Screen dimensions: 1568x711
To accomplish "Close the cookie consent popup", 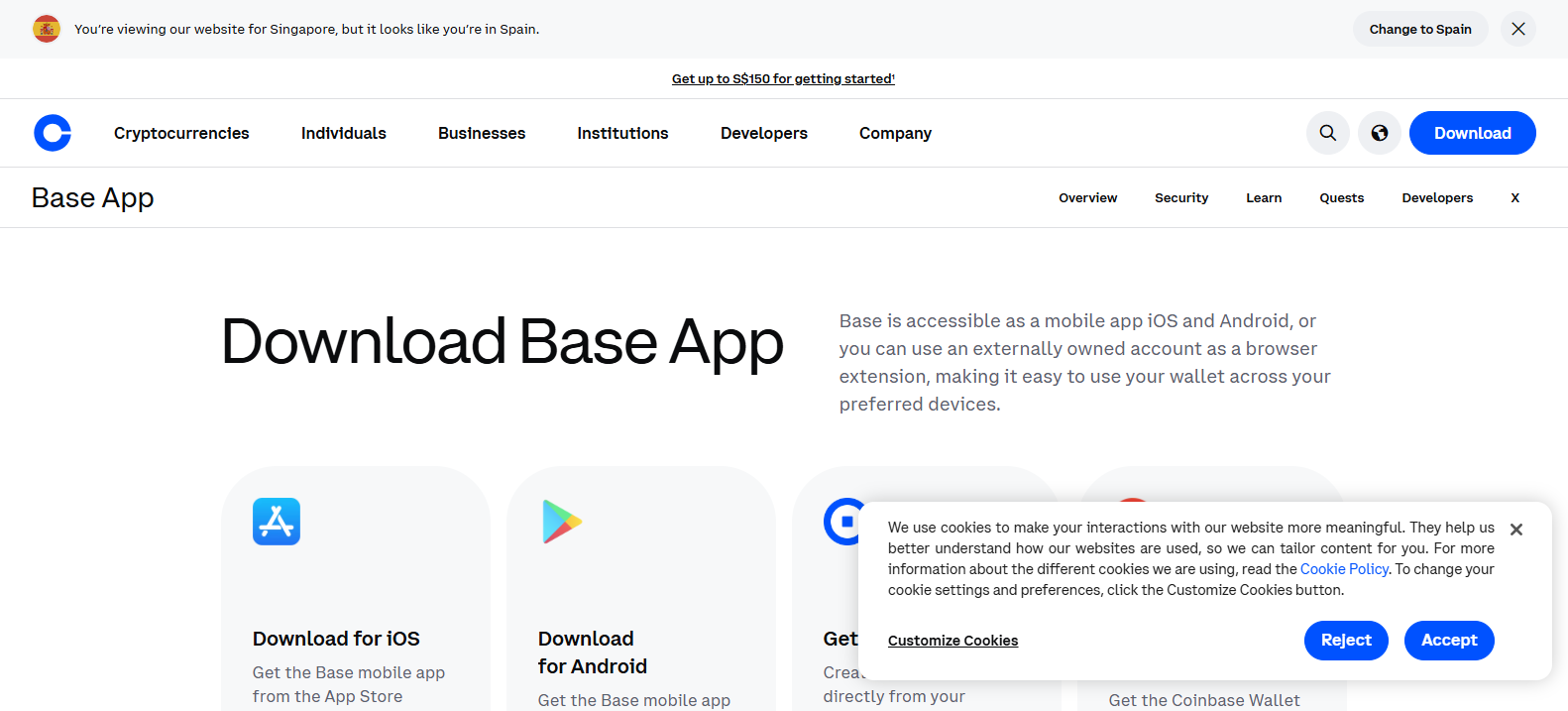I will [x=1516, y=530].
